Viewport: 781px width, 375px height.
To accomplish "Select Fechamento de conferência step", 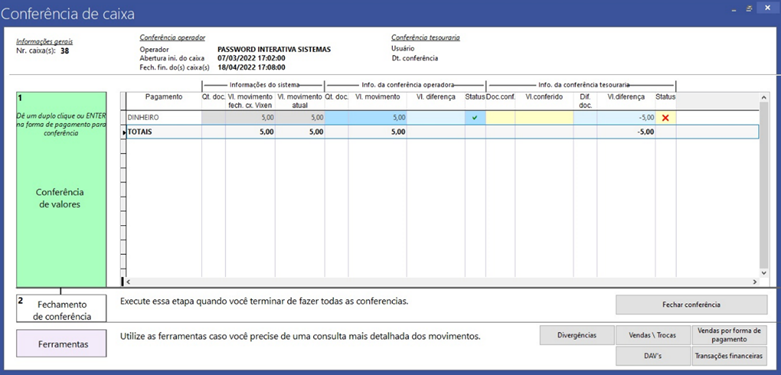I will [x=61, y=308].
